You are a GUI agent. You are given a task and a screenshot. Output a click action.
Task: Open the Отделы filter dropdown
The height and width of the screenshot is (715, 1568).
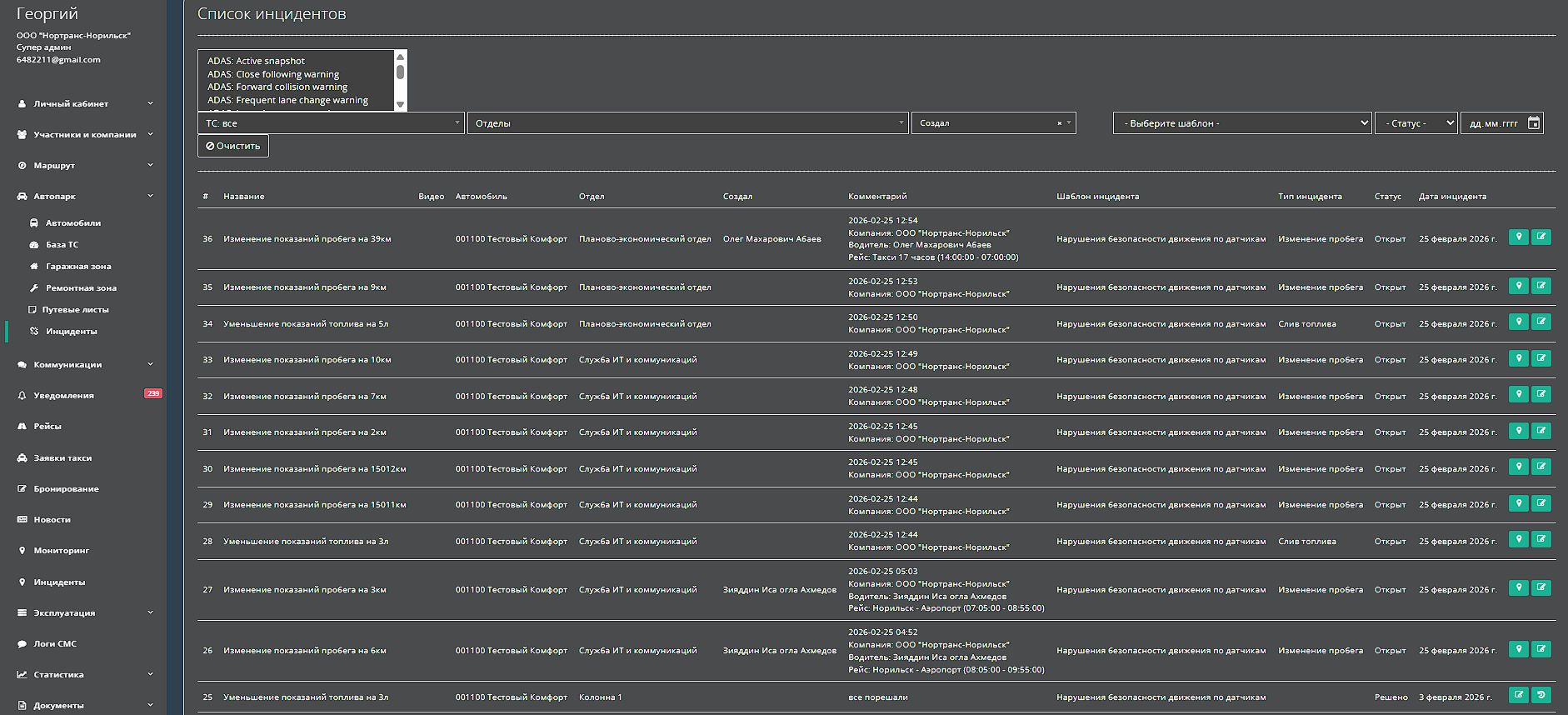point(687,123)
